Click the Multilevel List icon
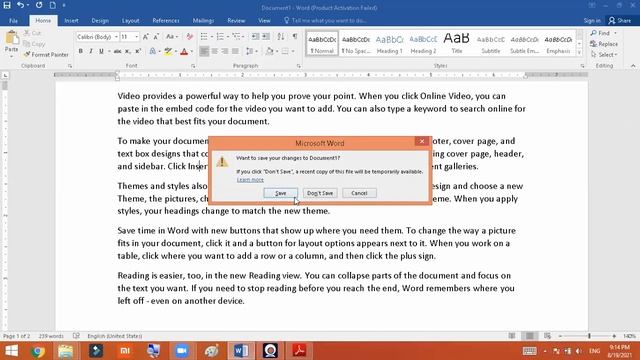This screenshot has width=640, height=360. [236, 37]
